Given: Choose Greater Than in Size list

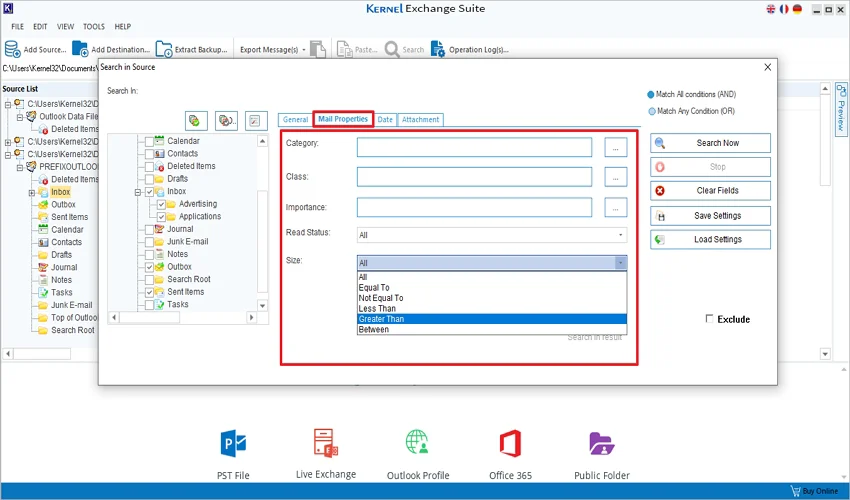Looking at the screenshot, I should coord(492,319).
